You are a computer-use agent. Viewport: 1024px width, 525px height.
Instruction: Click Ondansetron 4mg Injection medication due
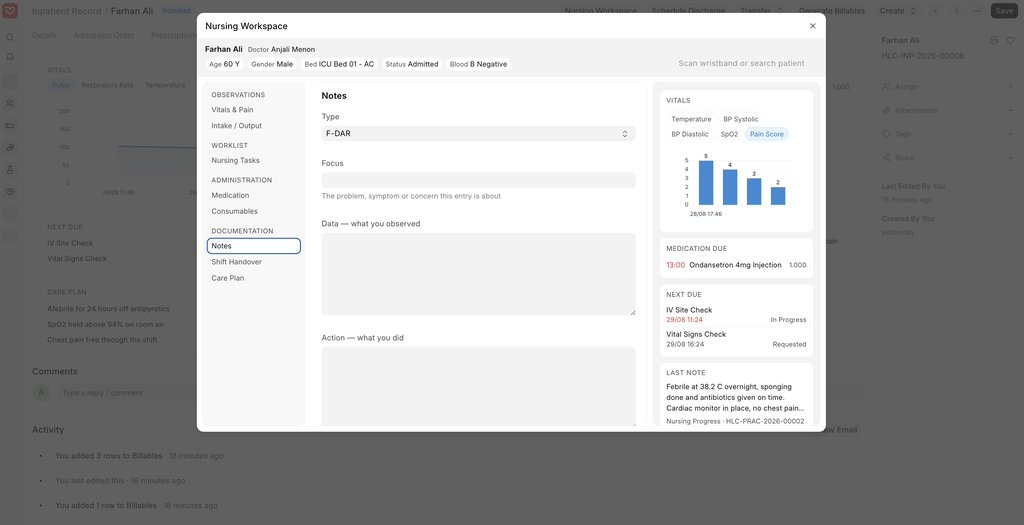(x=735, y=265)
